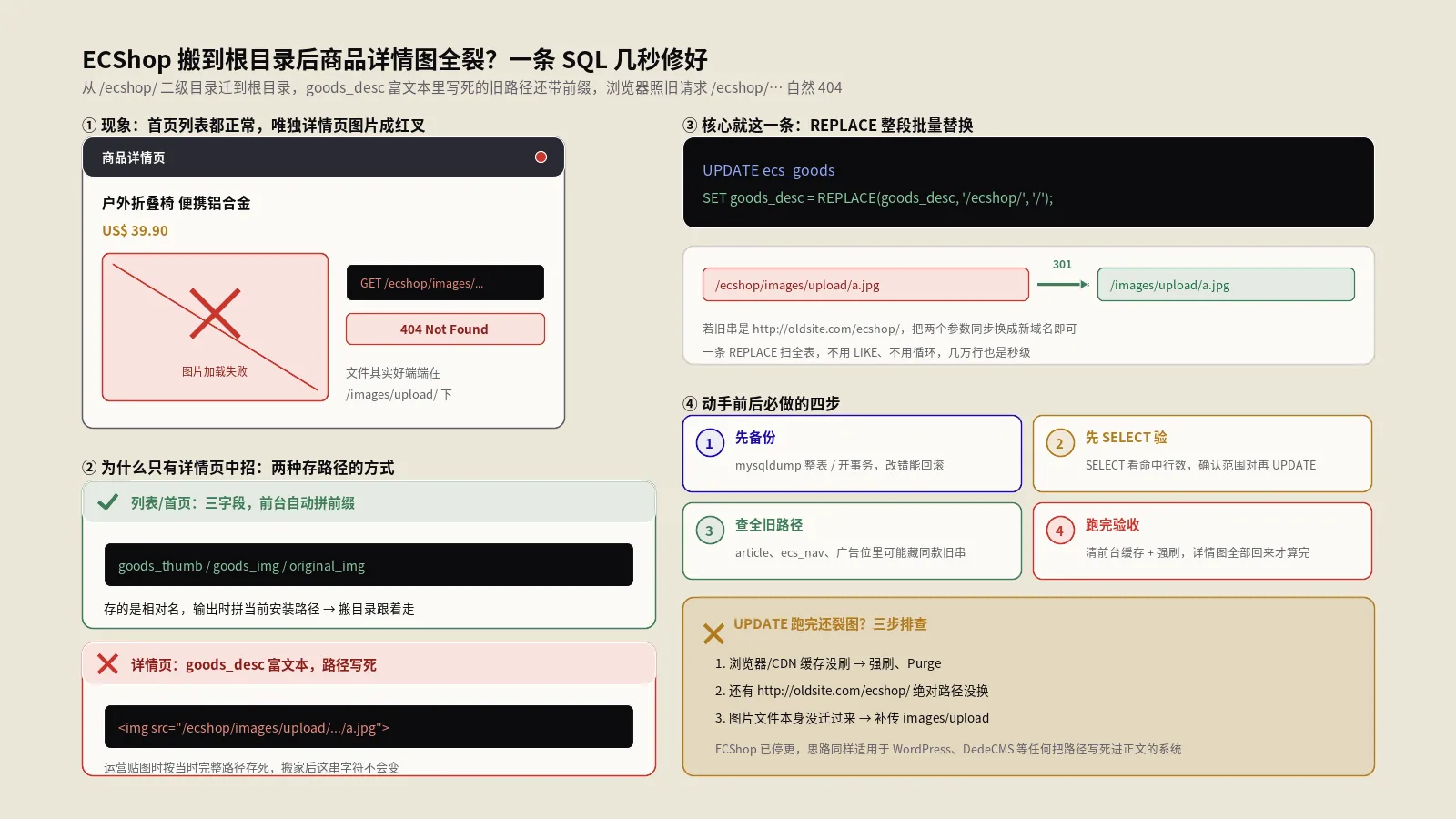Click the orange X beside UPDATE 跑完还裂图
Screen dimensions: 1456x819
[713, 633]
